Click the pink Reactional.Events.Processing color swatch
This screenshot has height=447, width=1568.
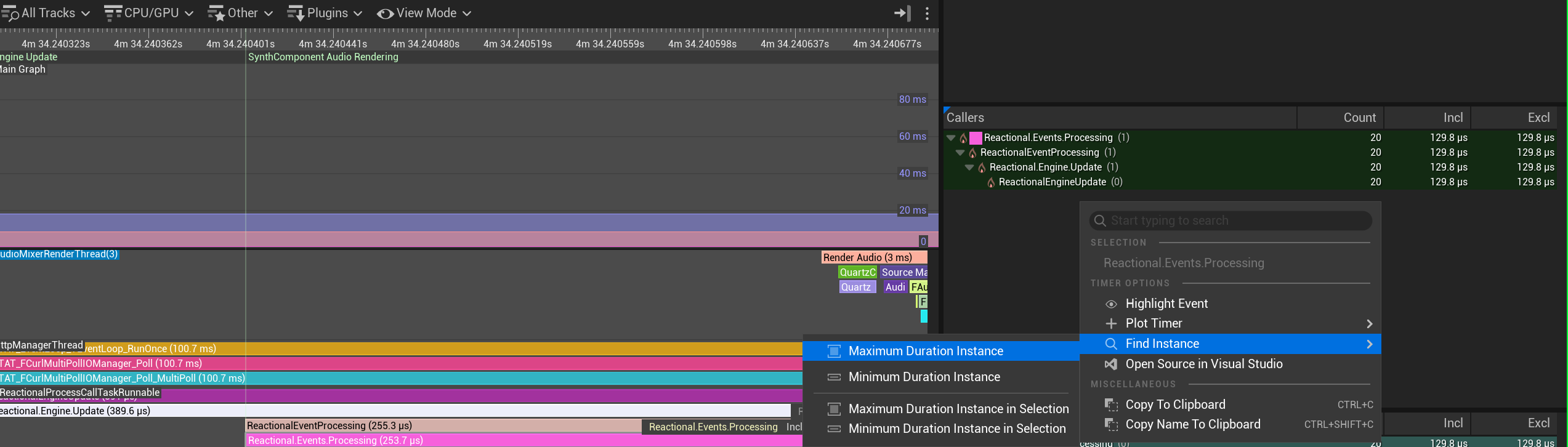pyautogui.click(x=976, y=138)
